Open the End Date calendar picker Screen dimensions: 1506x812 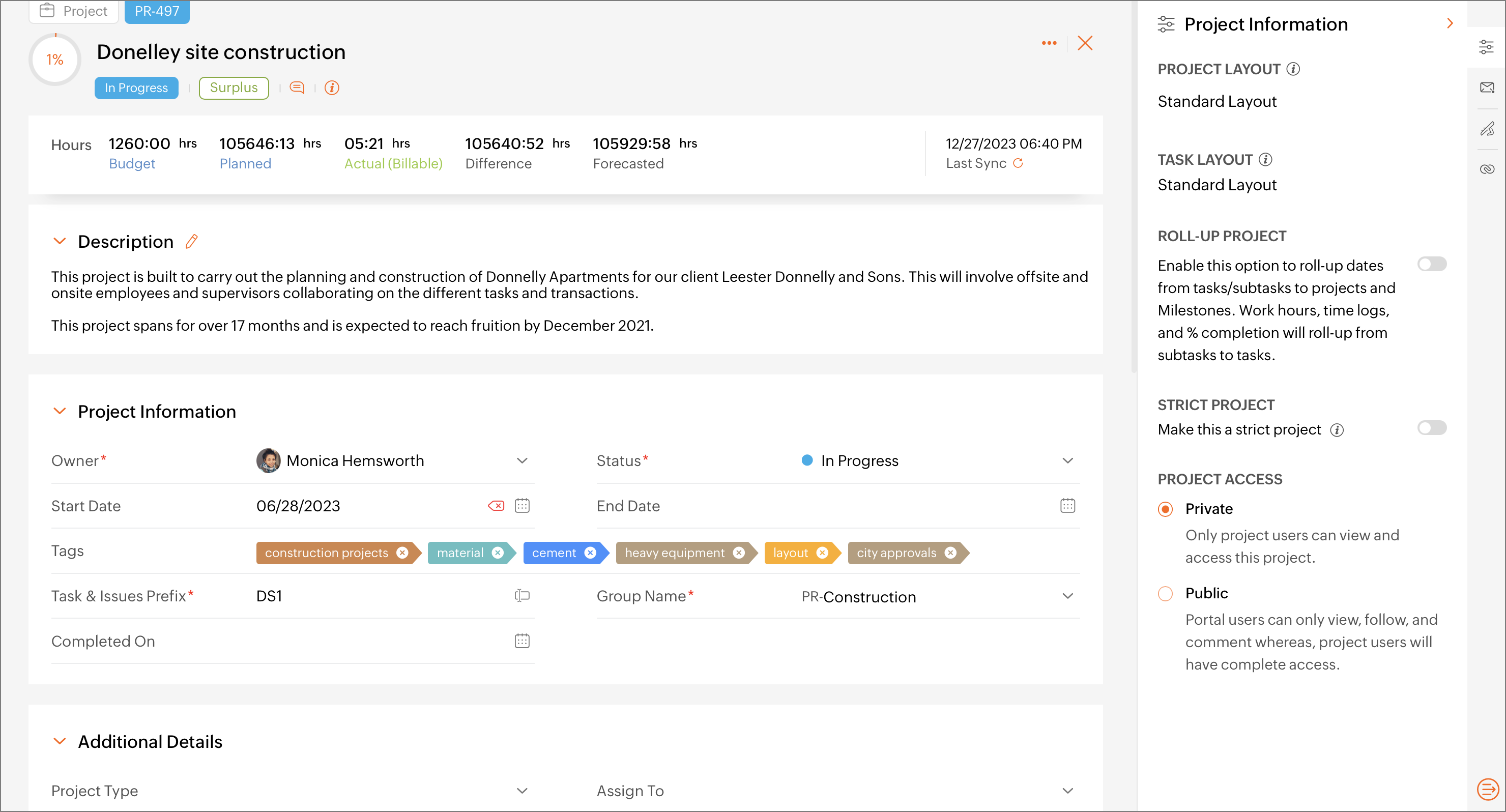[x=1067, y=506]
